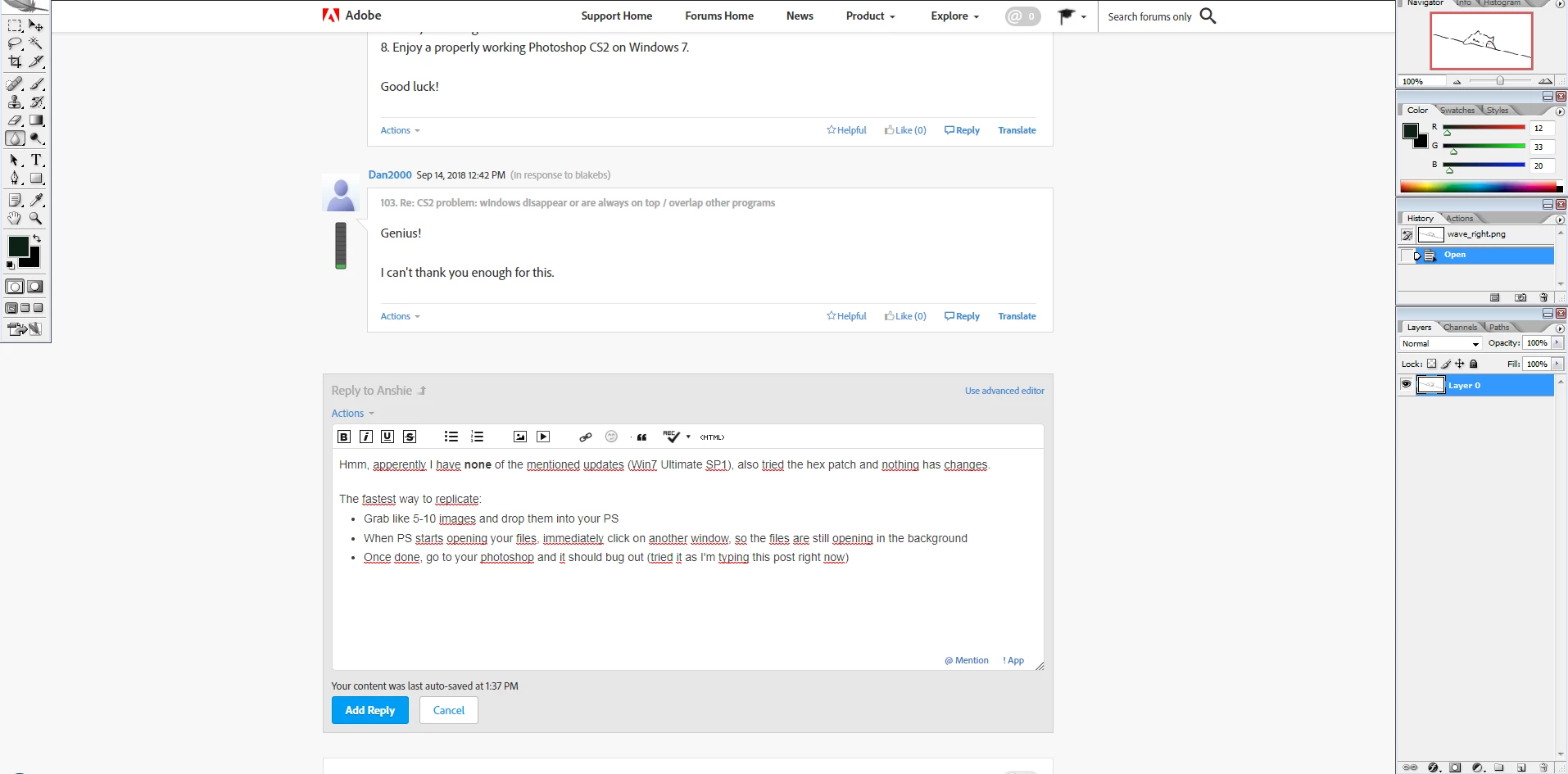
Task: Insert image icon in reply editor
Action: tap(519, 437)
